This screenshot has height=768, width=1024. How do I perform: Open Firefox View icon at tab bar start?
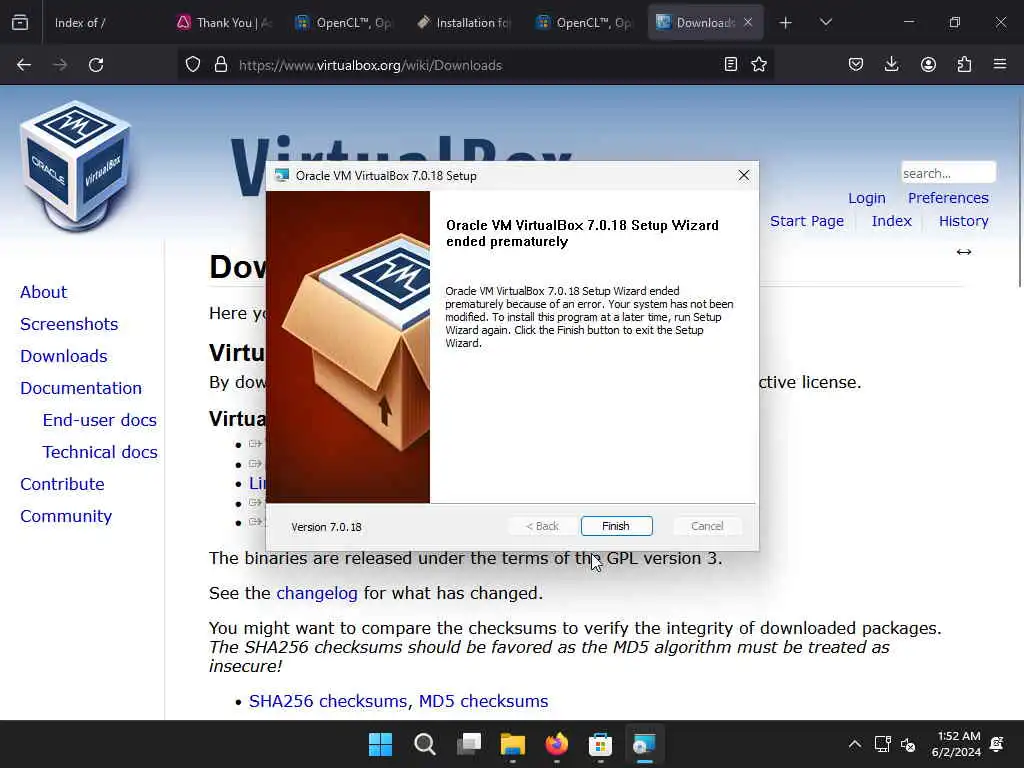[20, 22]
